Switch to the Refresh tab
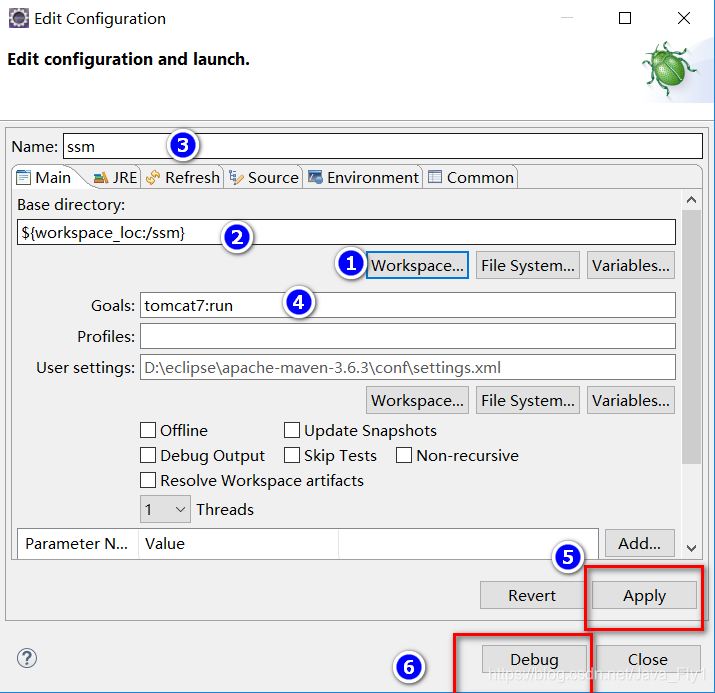This screenshot has width=715, height=693. [182, 177]
